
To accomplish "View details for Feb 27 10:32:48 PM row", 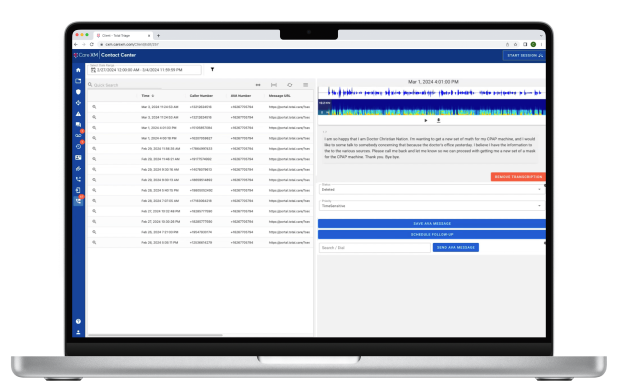I will (x=94, y=211).
